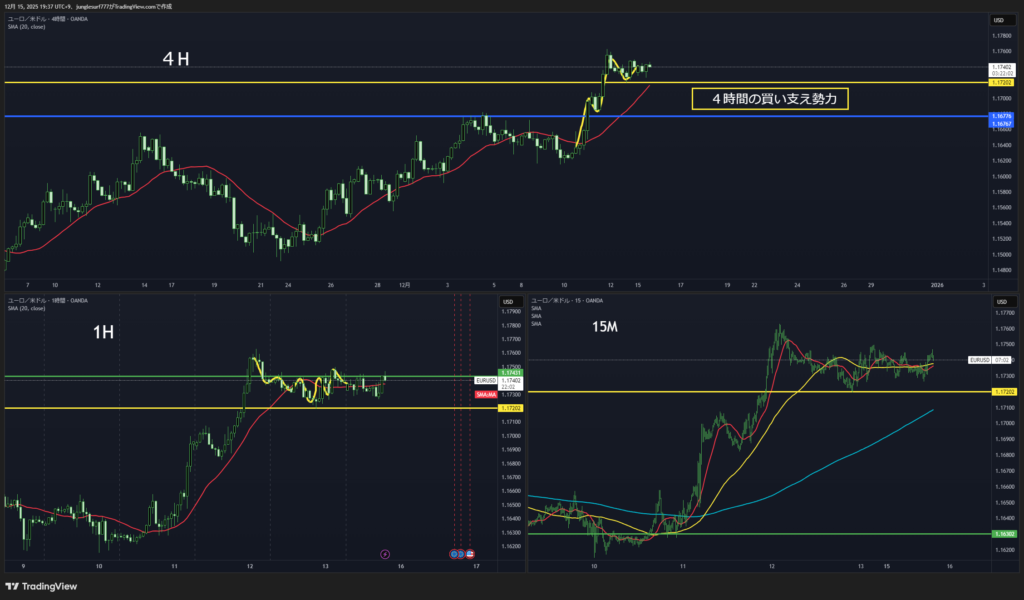Click the rightmost flag event icon on the 1H time axis
This screenshot has height=600, width=1024.
[x=471, y=553]
